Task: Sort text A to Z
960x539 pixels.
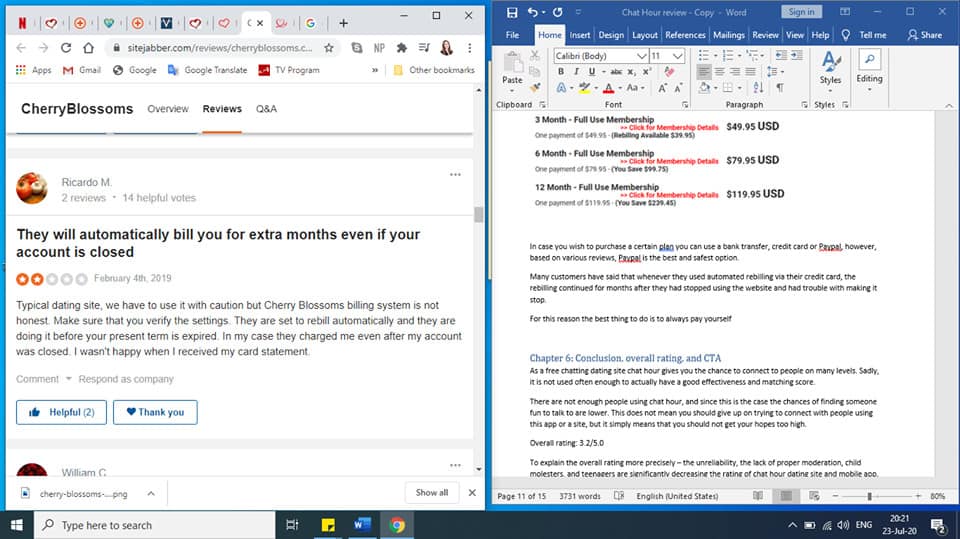Action: pos(758,88)
